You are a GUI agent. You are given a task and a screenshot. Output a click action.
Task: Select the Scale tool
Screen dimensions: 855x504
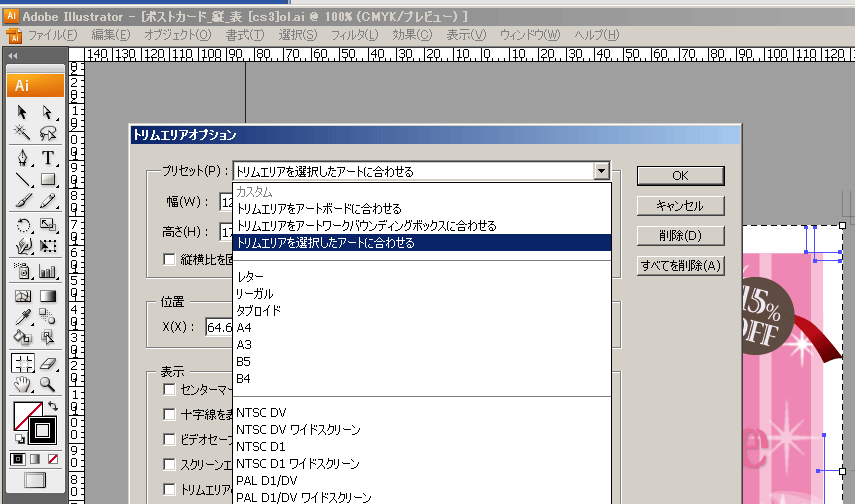pos(48,225)
